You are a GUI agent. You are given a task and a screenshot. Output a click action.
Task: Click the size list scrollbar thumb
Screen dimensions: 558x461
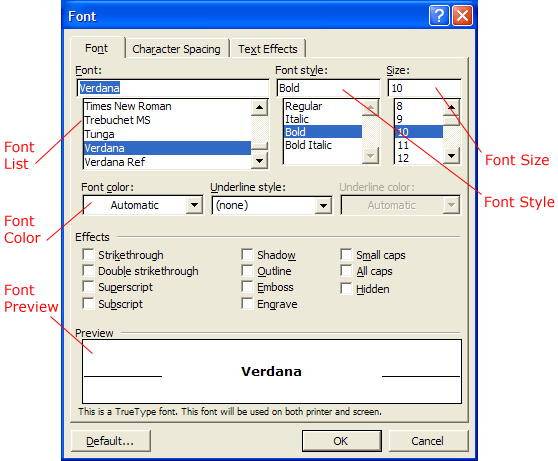click(x=452, y=121)
